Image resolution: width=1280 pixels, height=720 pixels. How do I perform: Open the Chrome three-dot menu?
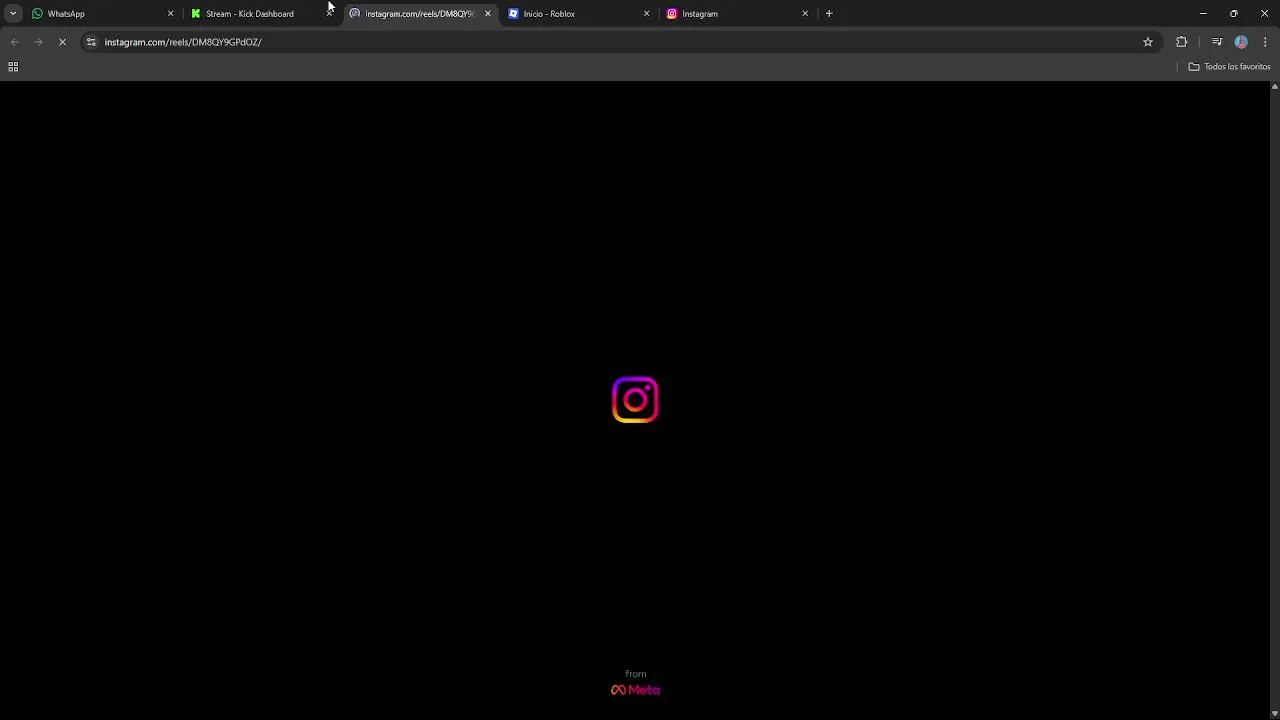tap(1265, 42)
